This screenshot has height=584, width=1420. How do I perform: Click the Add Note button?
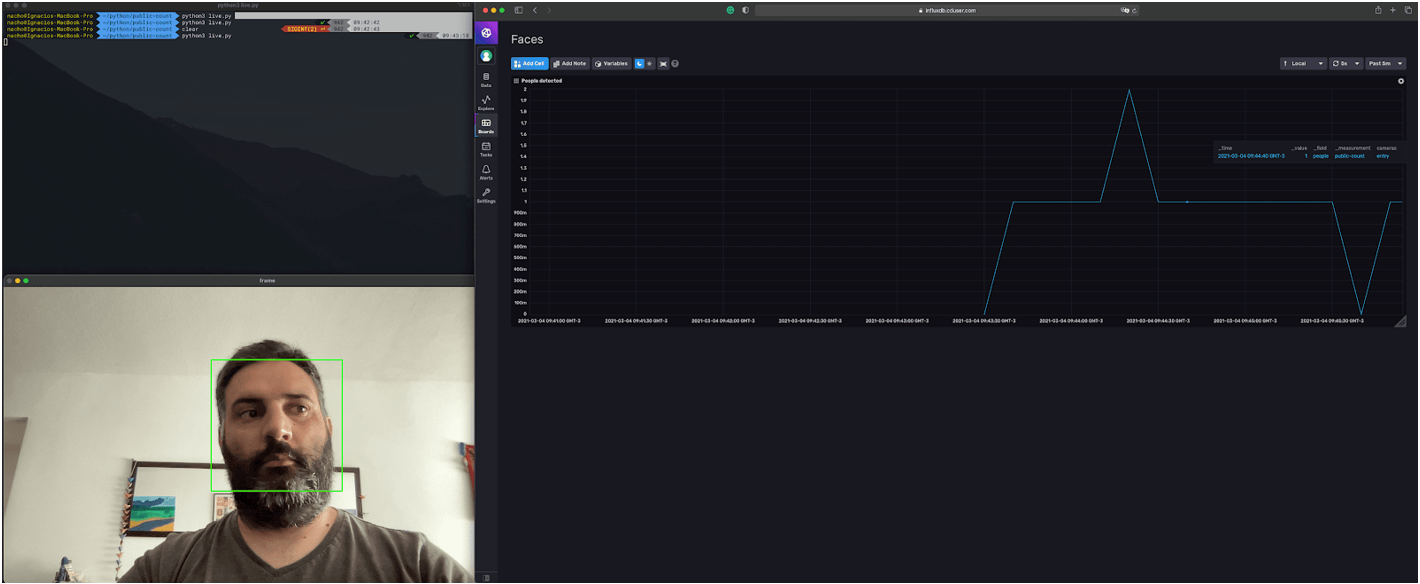point(569,63)
